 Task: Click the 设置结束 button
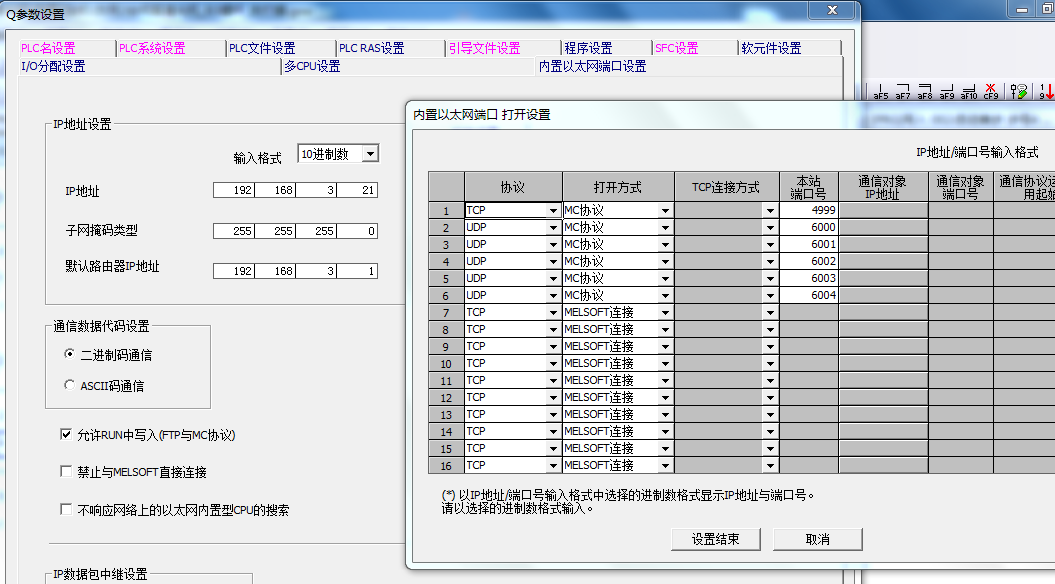tap(716, 539)
